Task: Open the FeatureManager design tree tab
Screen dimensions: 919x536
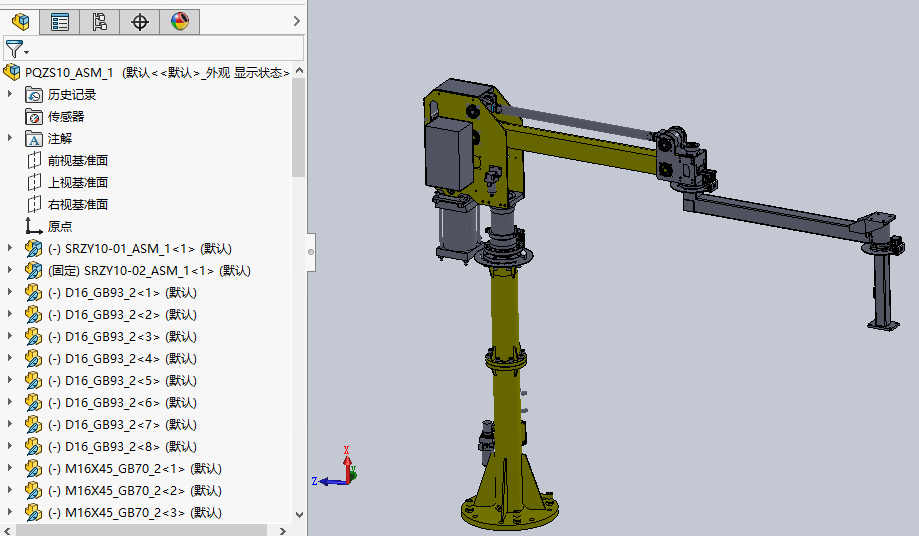Action: [x=21, y=22]
